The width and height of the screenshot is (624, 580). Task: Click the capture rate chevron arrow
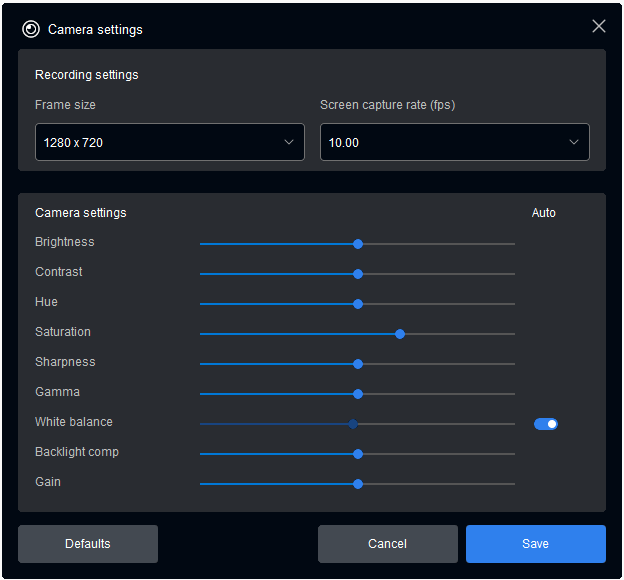[574, 142]
